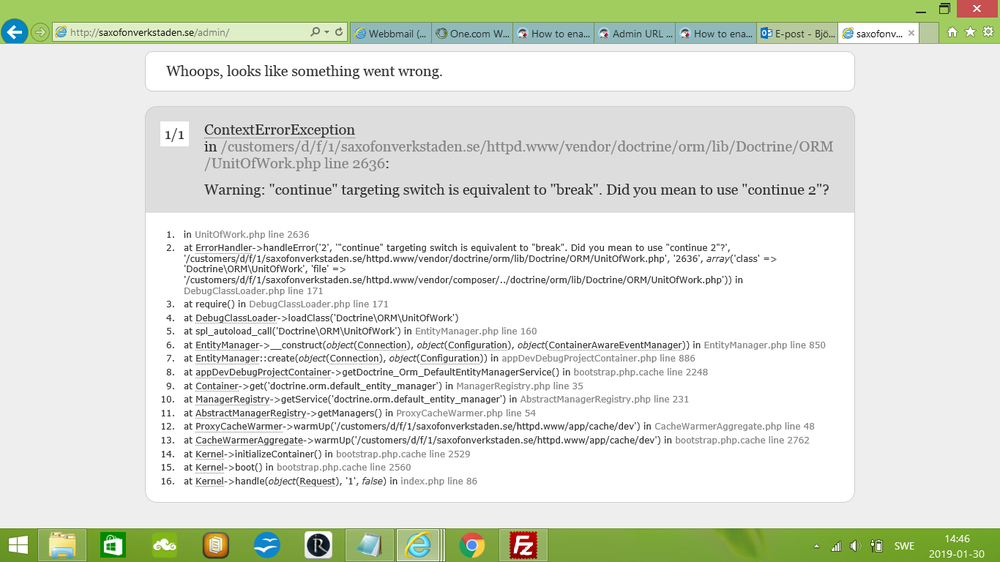Screen dimensions: 1000x562
Task: Switch to the second How to ena... tab
Action: (717, 34)
